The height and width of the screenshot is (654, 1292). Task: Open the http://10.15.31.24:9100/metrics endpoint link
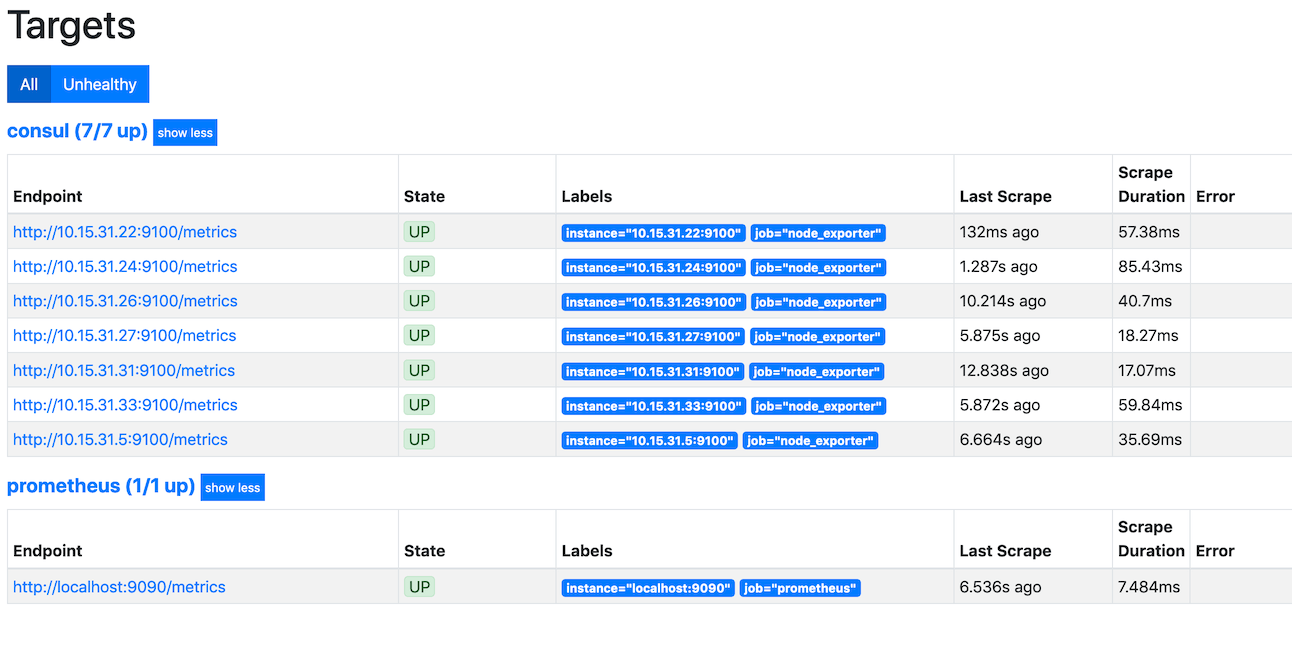click(124, 266)
